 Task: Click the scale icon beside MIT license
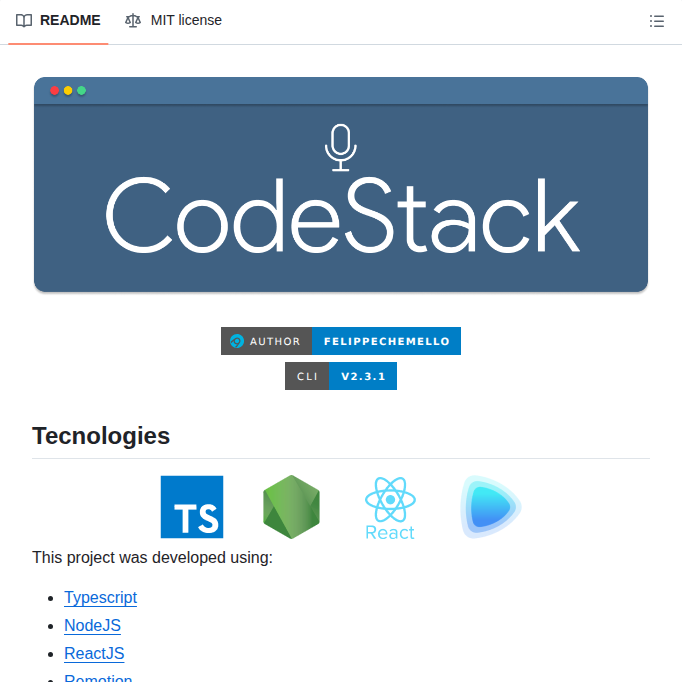(133, 20)
